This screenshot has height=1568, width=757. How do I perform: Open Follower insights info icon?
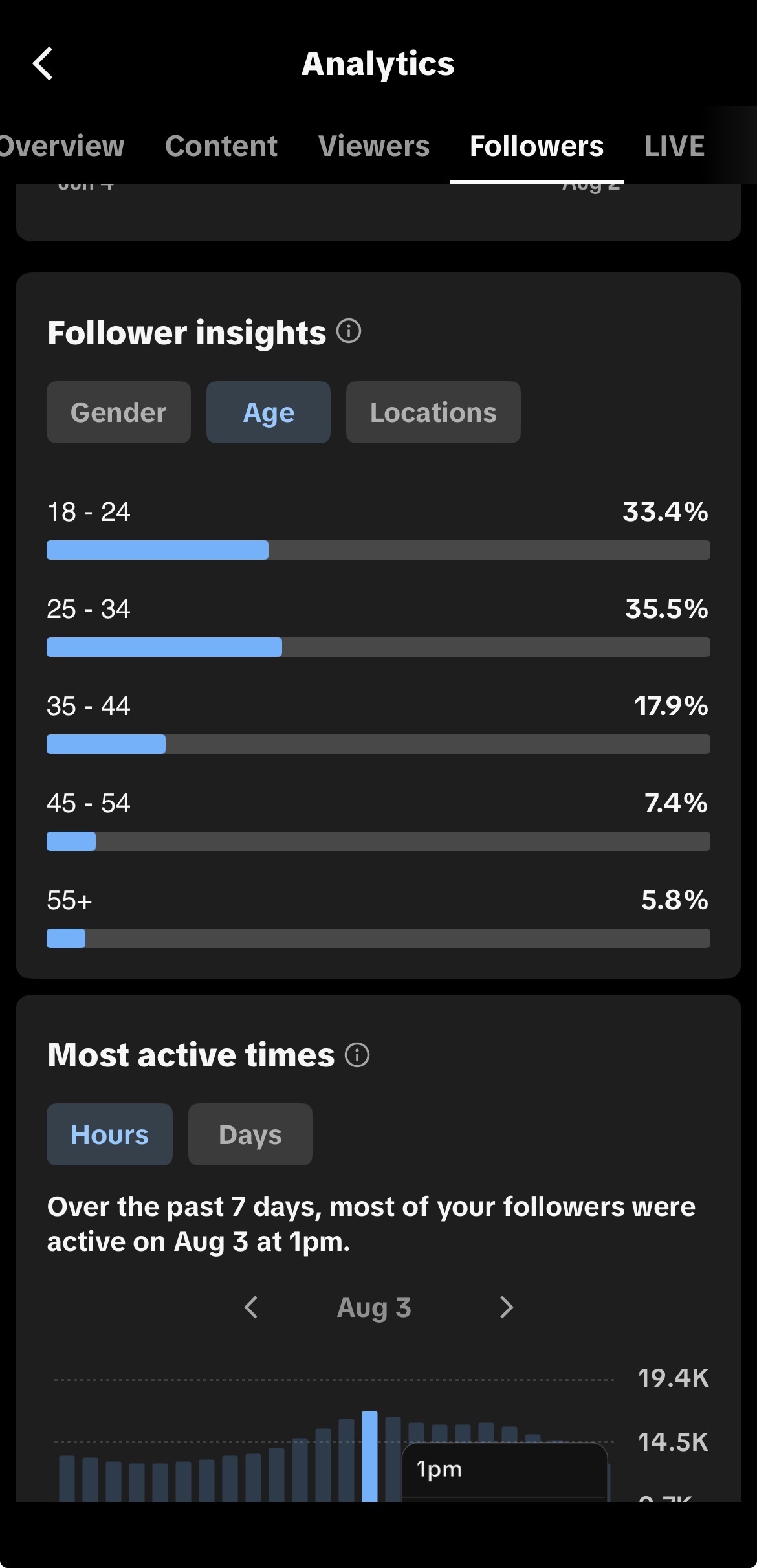349,331
